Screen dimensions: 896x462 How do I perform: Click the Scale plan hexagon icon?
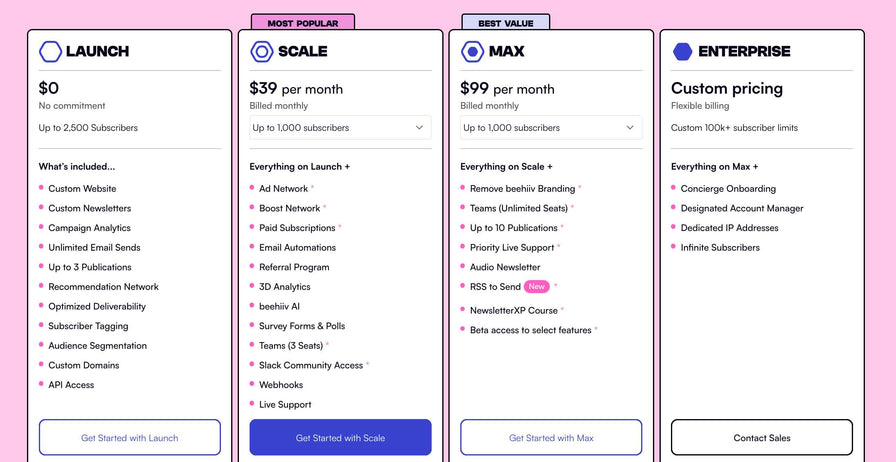click(262, 51)
